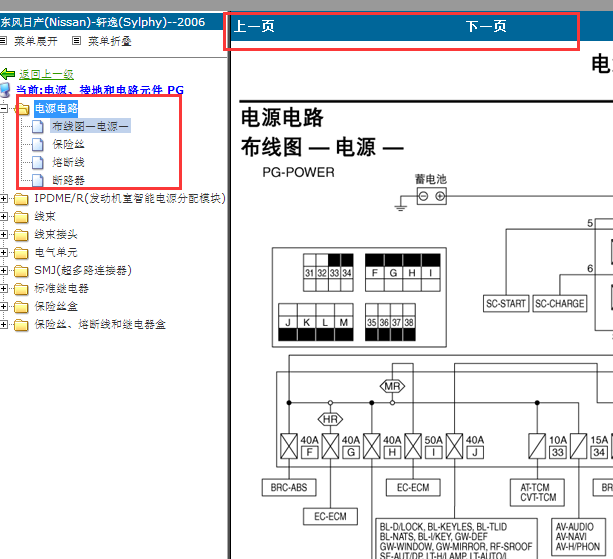Click the 40A fuse F symbol

[289, 446]
